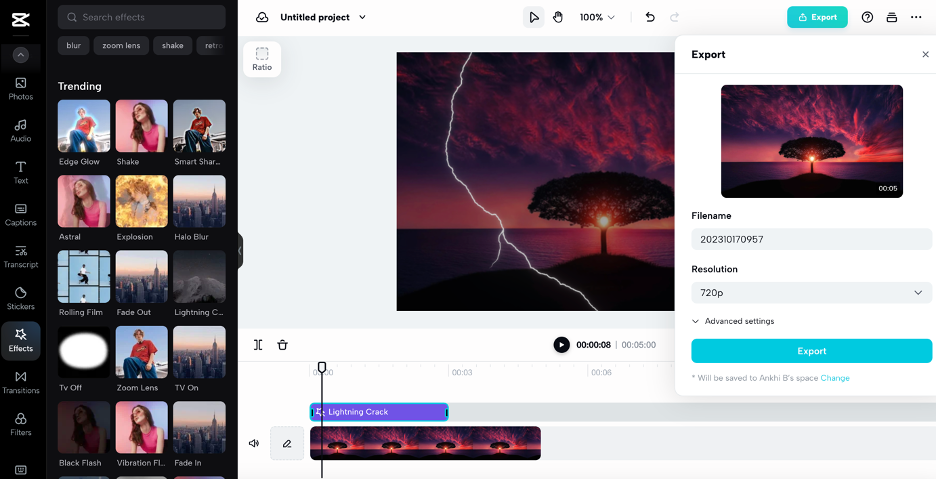The height and width of the screenshot is (480, 936).
Task: Select the Shake effect thumbnail
Action: pos(141,126)
